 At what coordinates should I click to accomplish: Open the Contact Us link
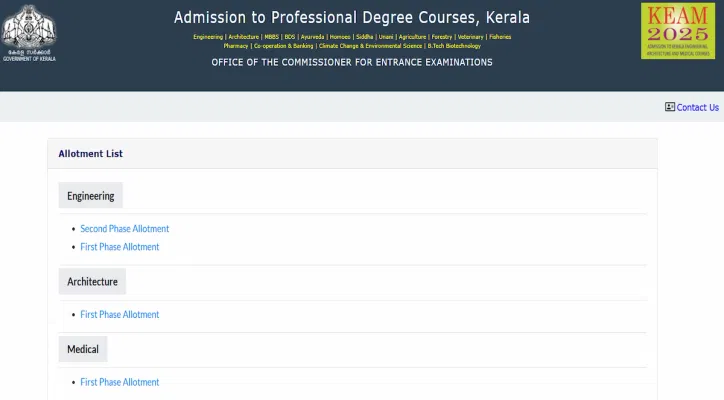click(697, 107)
